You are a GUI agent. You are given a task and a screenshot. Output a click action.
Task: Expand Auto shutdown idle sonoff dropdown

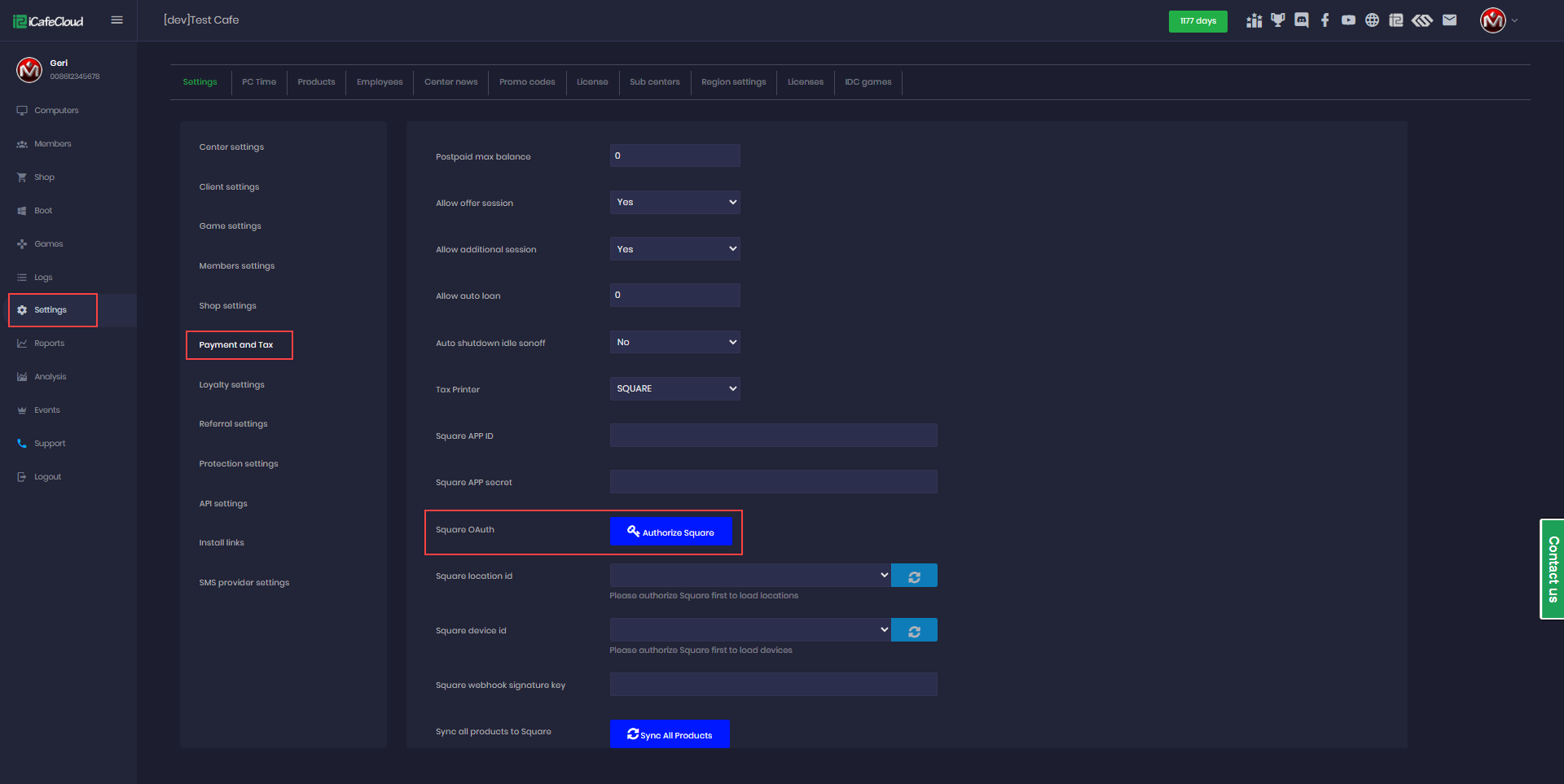click(674, 343)
